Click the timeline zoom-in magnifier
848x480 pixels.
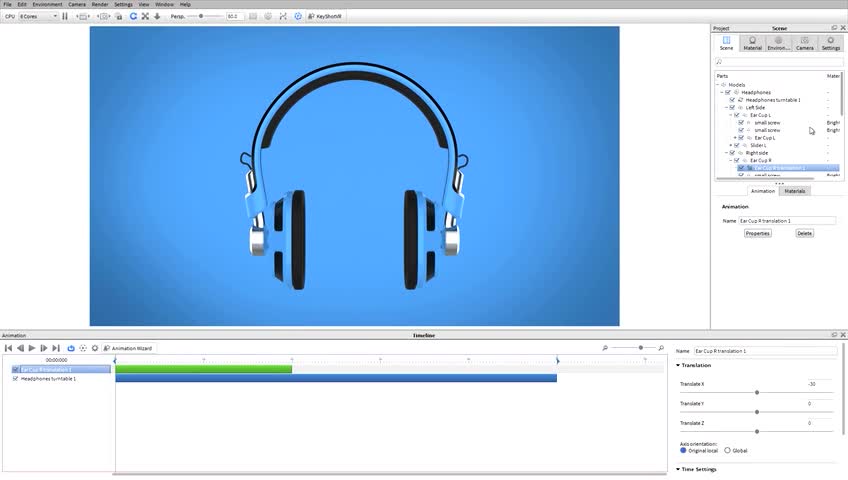(661, 348)
